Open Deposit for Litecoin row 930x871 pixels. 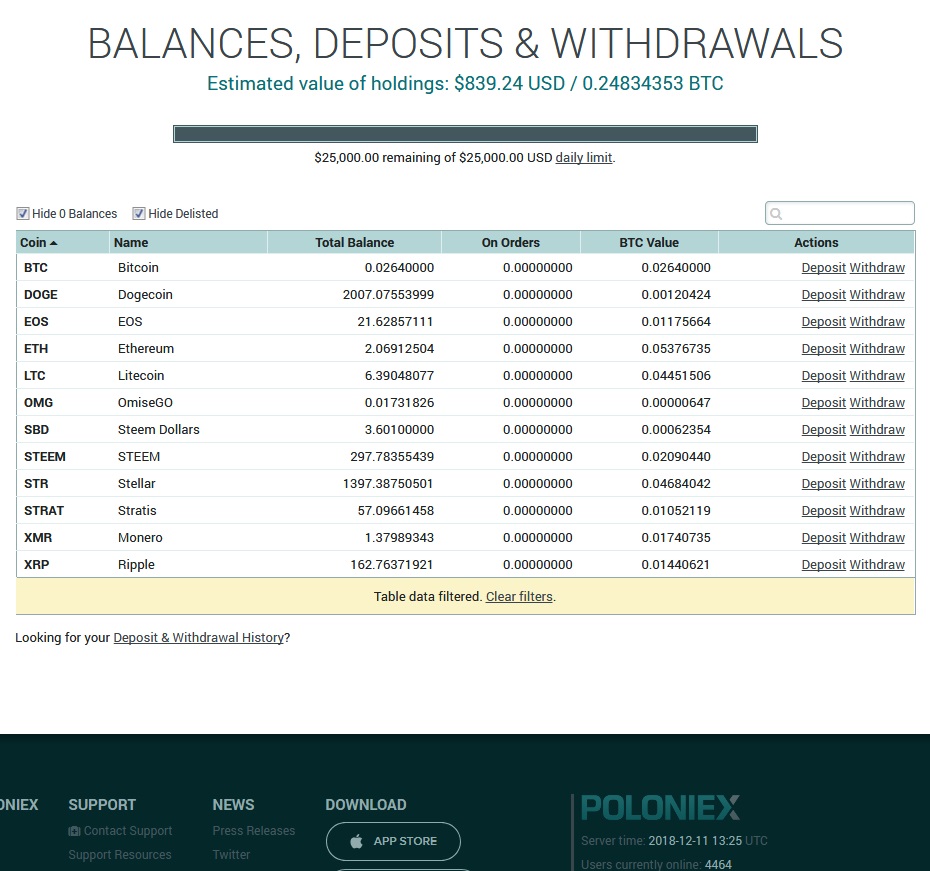(x=823, y=375)
